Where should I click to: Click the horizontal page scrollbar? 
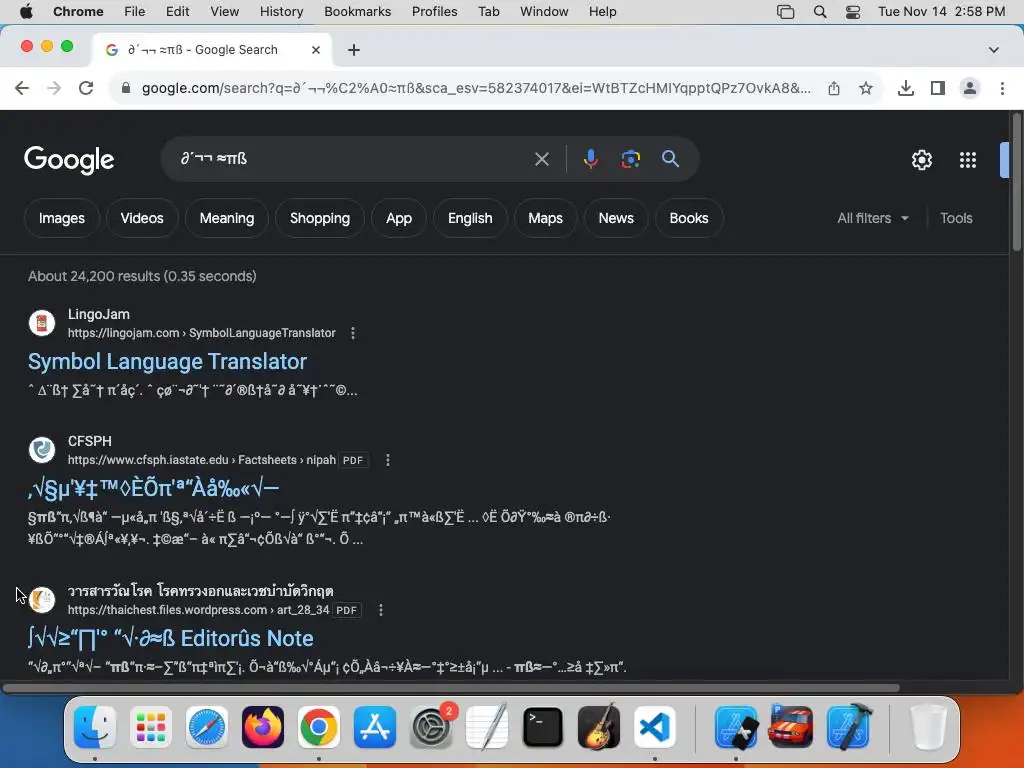[x=451, y=688]
